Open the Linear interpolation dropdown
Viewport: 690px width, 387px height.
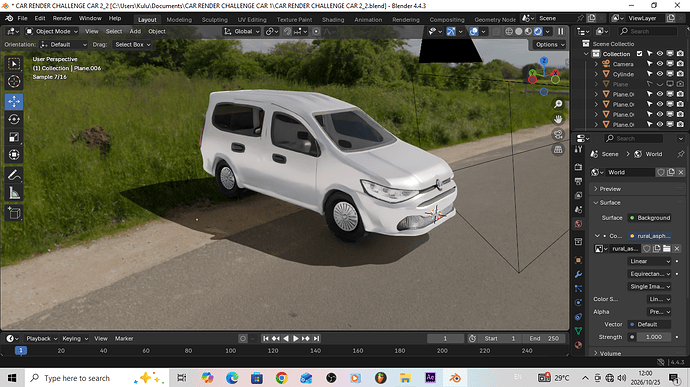click(x=650, y=261)
